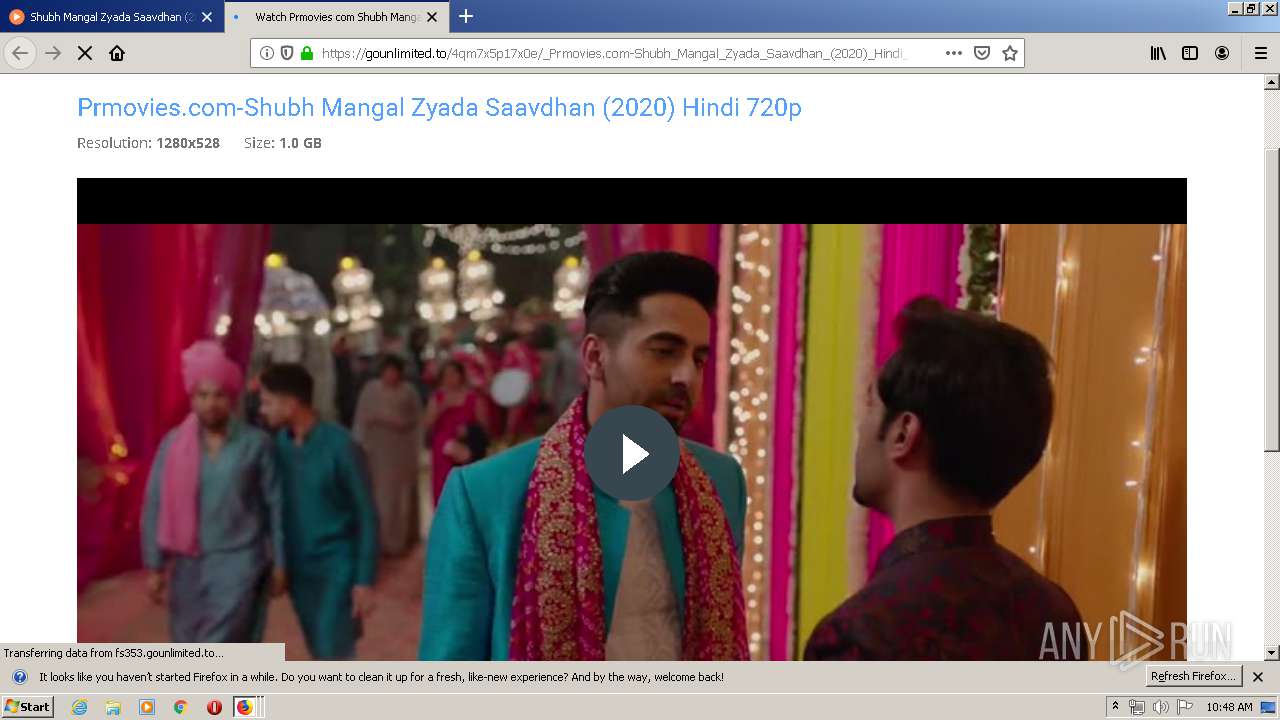Launch Opera browser from taskbar
Image resolution: width=1280 pixels, height=720 pixels.
[x=214, y=707]
